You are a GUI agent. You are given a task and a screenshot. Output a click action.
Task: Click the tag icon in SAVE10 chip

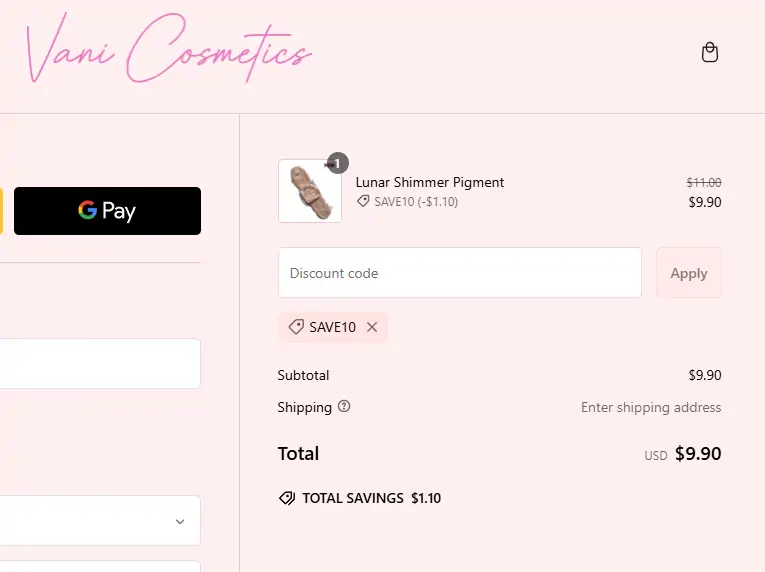[x=296, y=327]
